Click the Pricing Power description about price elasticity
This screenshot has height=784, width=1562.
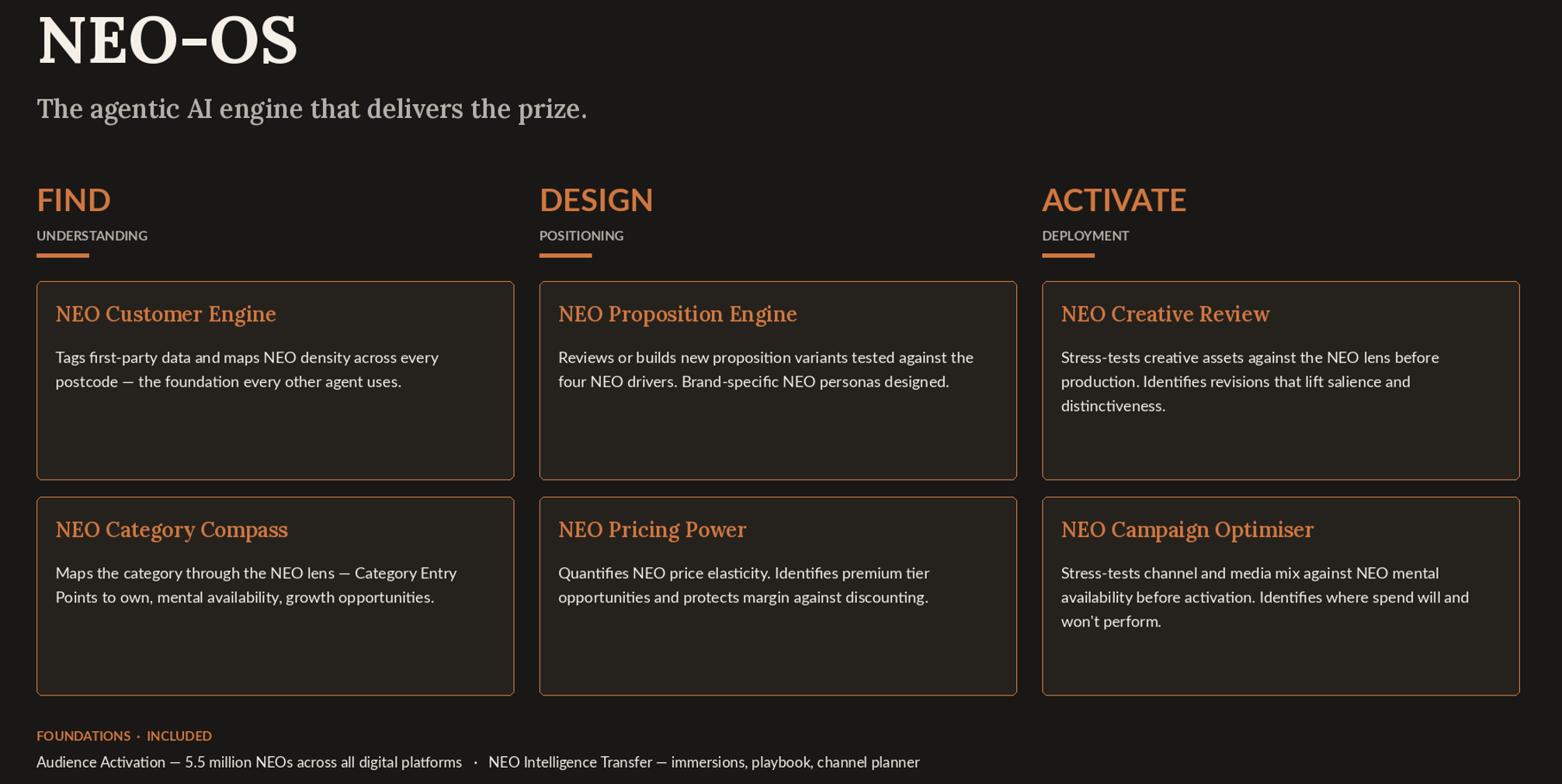tap(744, 585)
